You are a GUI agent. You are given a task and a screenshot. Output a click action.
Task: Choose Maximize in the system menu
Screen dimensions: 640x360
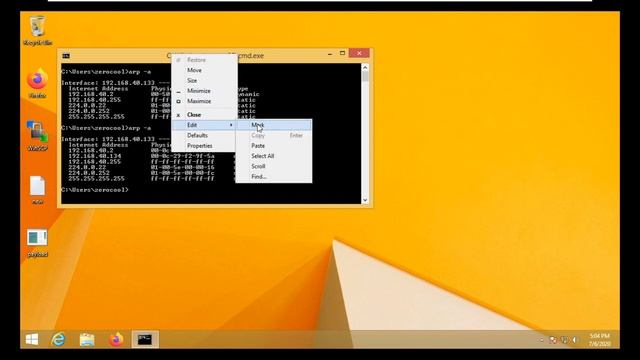pos(204,101)
